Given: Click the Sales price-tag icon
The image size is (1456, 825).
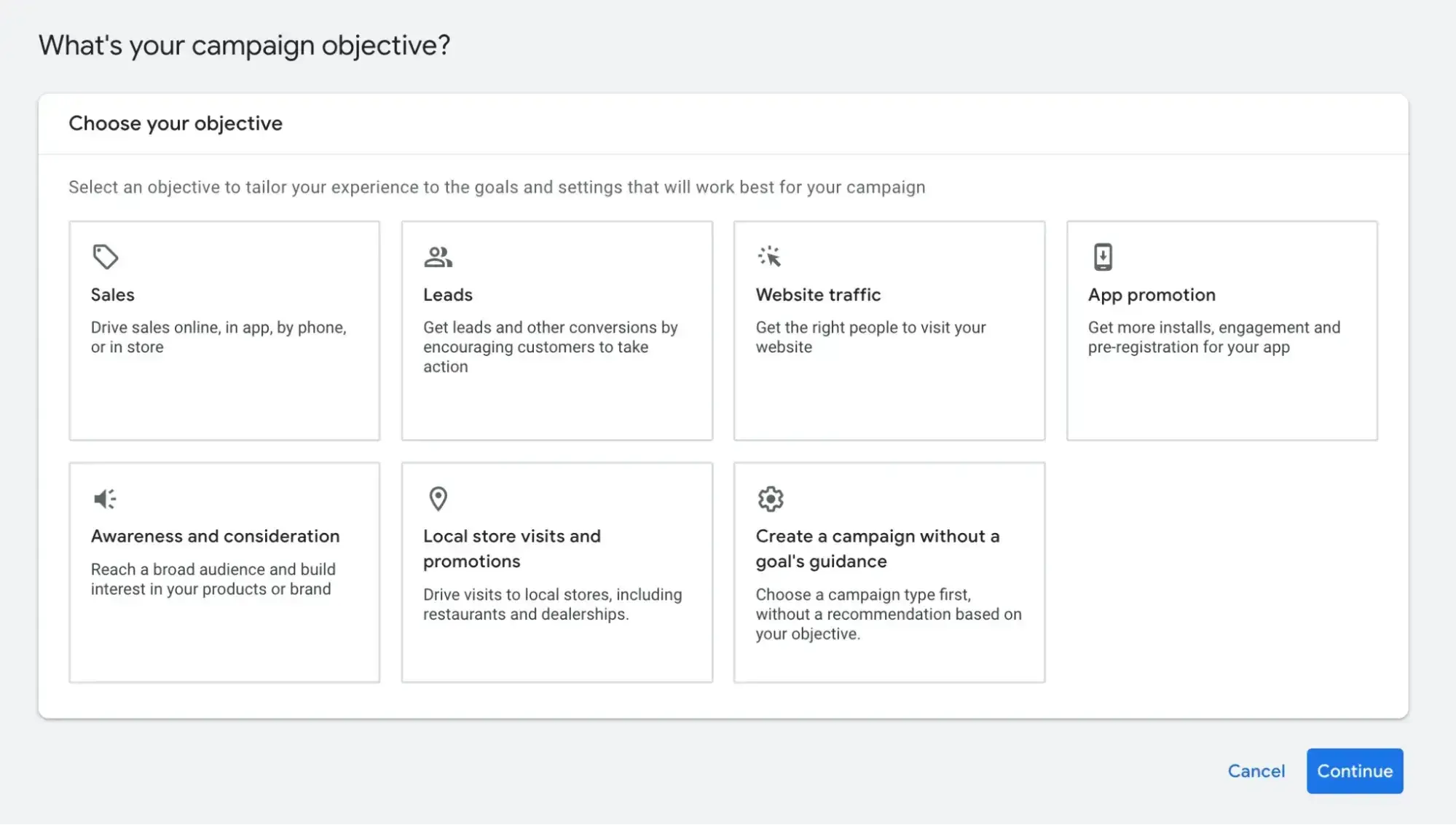Looking at the screenshot, I should pos(106,256).
